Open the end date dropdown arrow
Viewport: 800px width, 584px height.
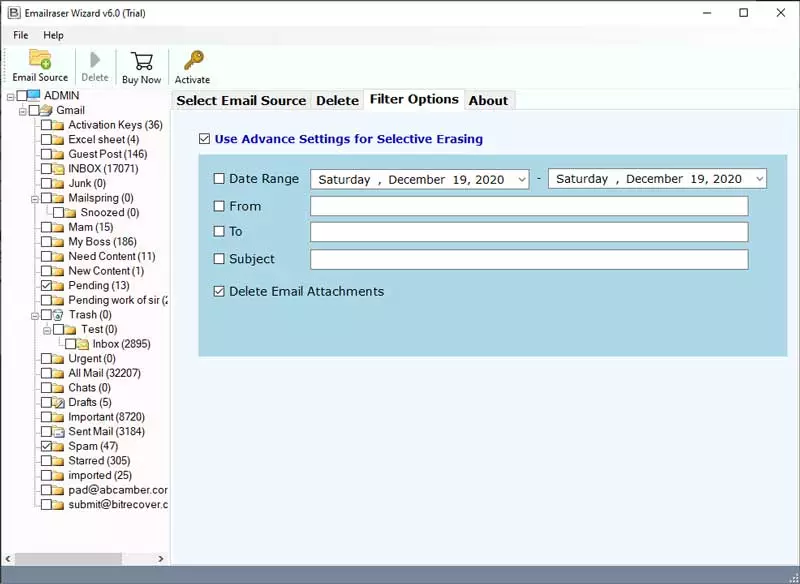(759, 179)
